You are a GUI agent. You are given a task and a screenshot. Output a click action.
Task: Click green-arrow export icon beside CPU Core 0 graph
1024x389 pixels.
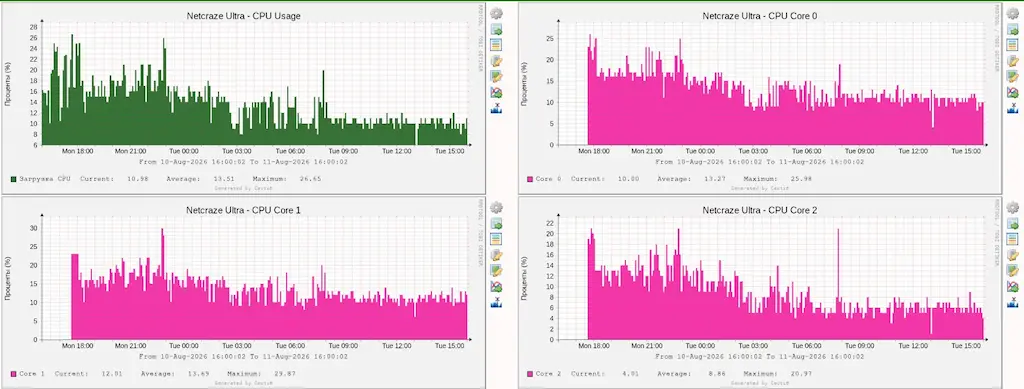[x=1013, y=29]
